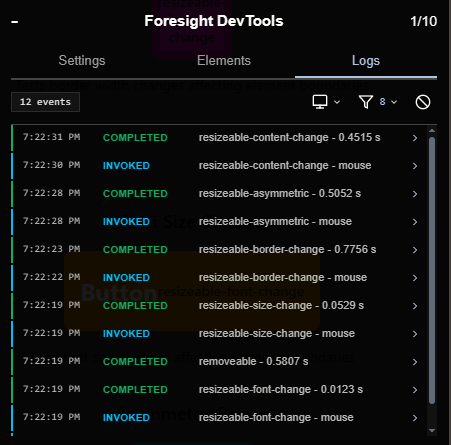Click the logs scrollbar up arrow
Viewport: 451px width, 445px height.
point(432,131)
